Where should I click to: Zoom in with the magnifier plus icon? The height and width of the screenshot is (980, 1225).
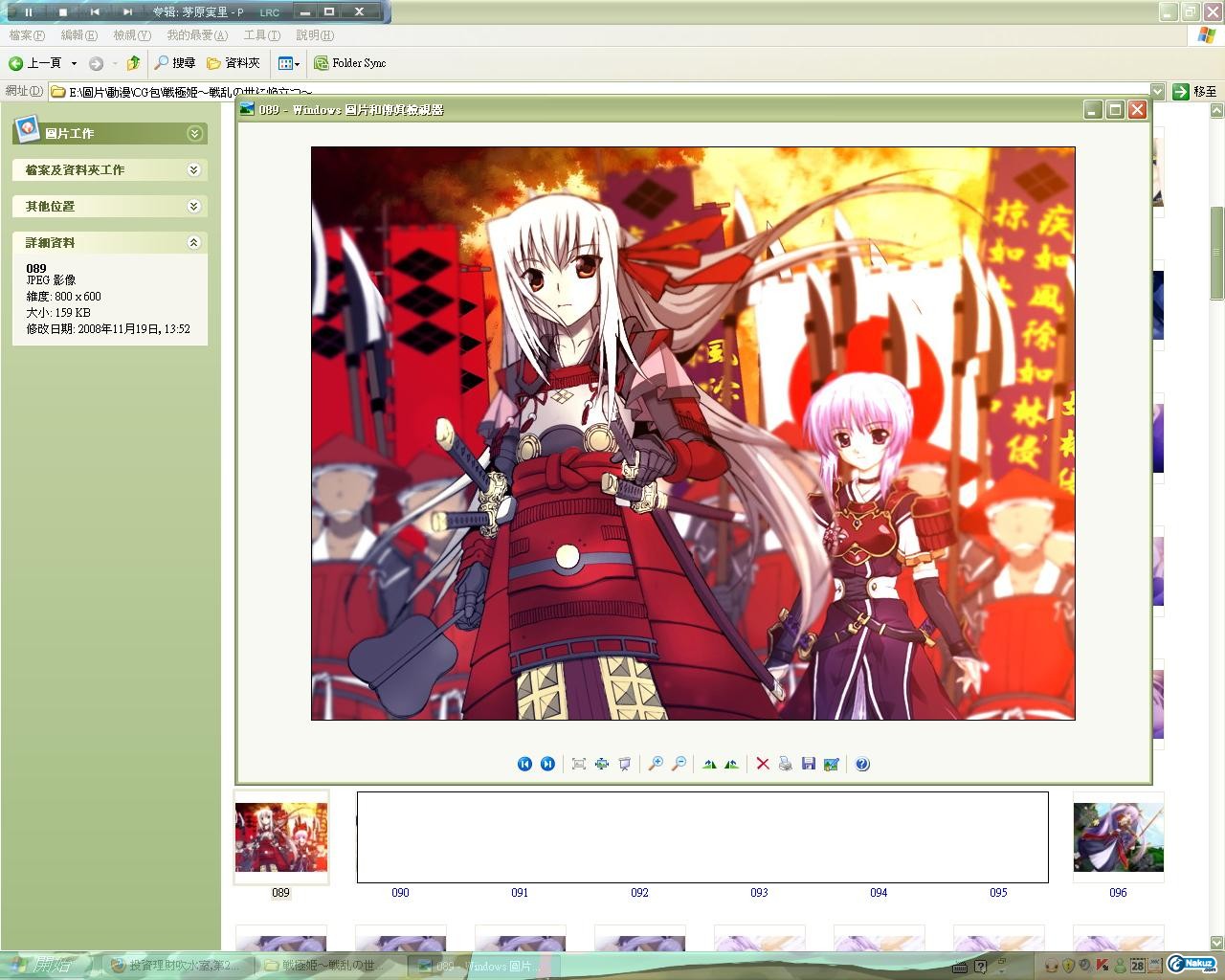tap(656, 764)
